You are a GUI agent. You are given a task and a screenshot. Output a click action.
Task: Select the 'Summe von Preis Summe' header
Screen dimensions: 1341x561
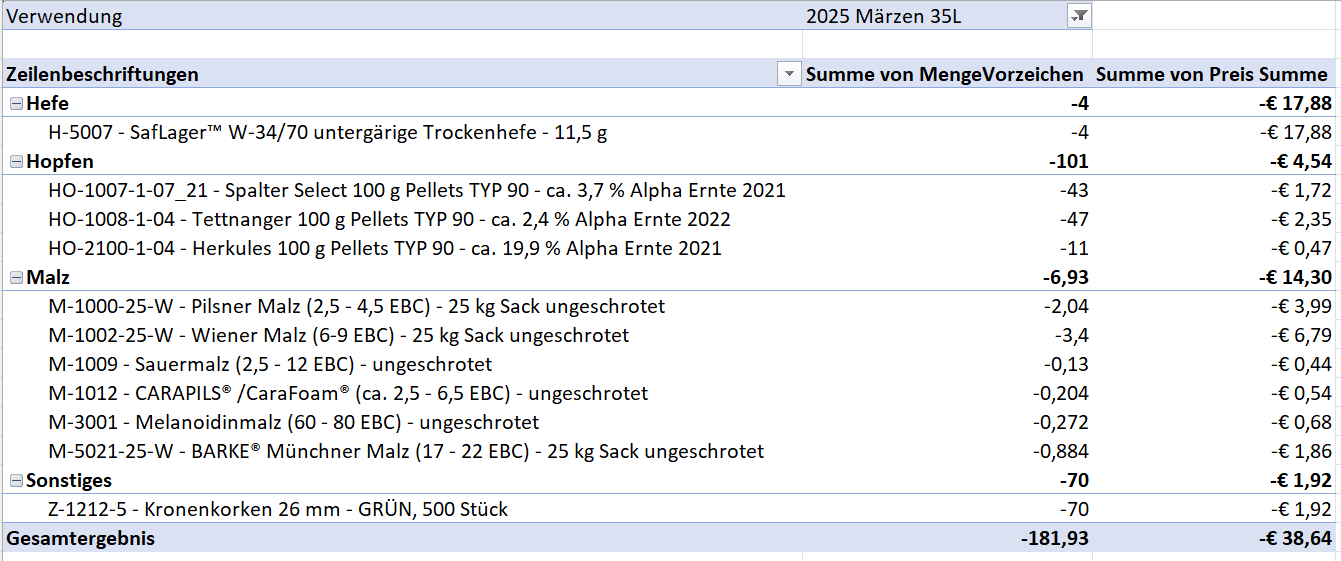click(x=1212, y=74)
